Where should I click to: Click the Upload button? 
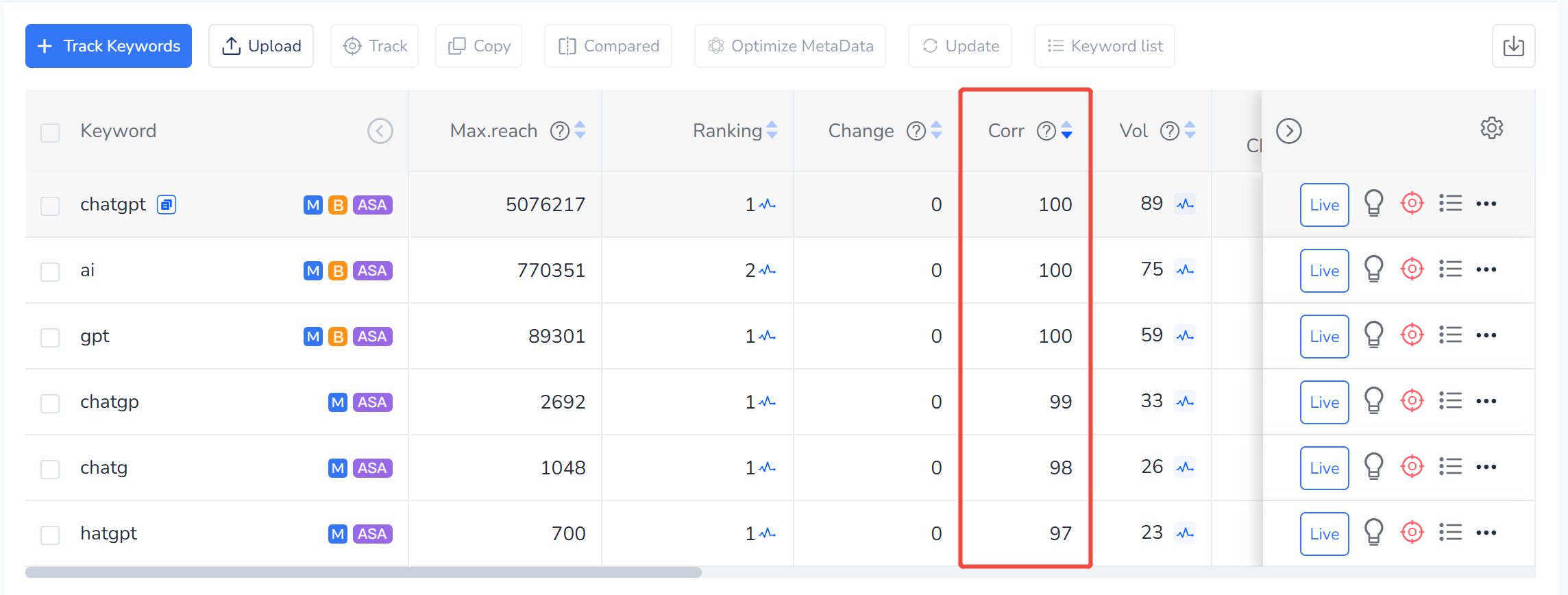pos(261,46)
